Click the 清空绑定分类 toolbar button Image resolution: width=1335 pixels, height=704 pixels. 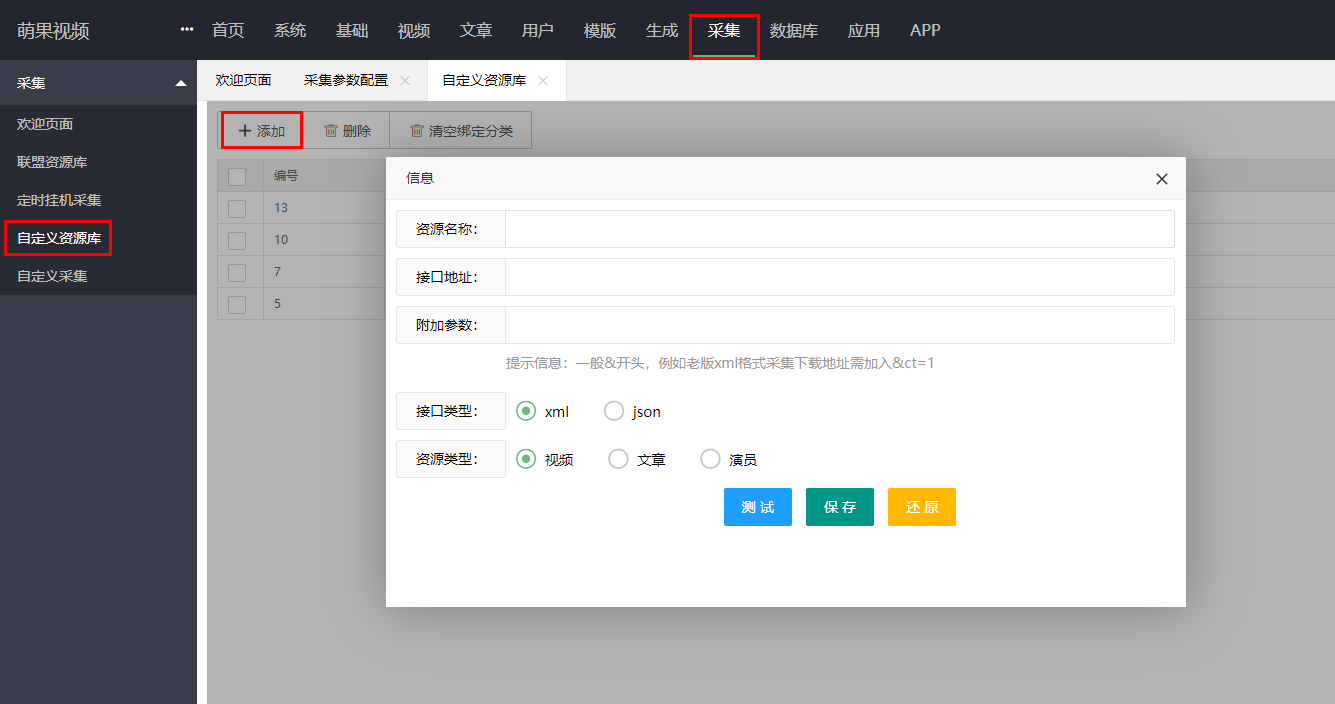(461, 131)
